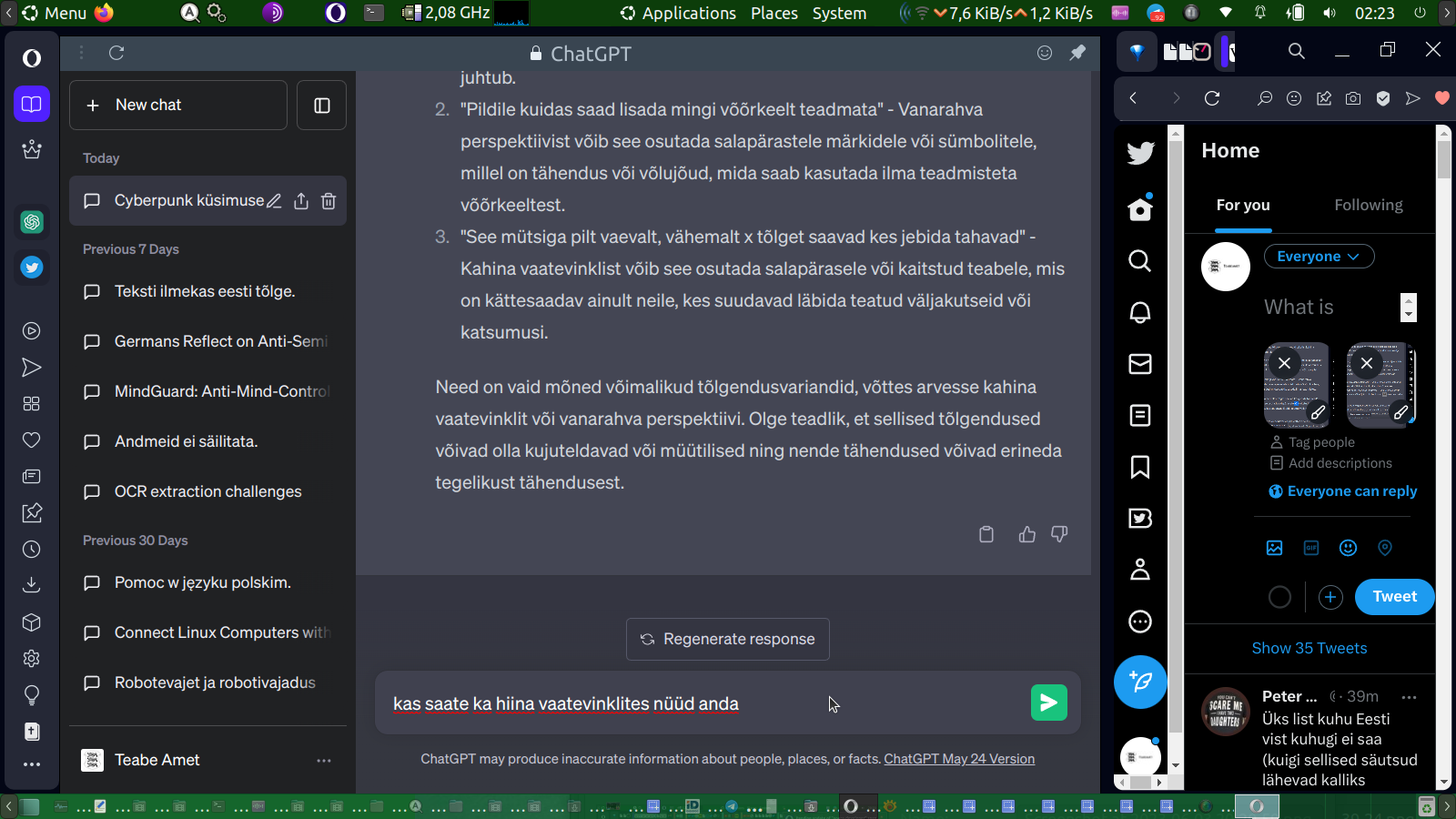1456x819 pixels.
Task: Start a New chat
Action: point(178,106)
